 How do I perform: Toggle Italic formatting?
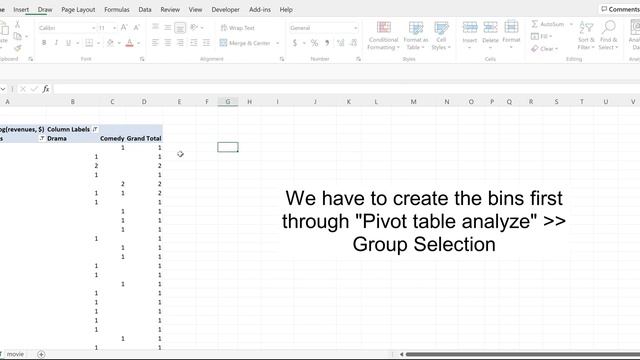(x=56, y=42)
